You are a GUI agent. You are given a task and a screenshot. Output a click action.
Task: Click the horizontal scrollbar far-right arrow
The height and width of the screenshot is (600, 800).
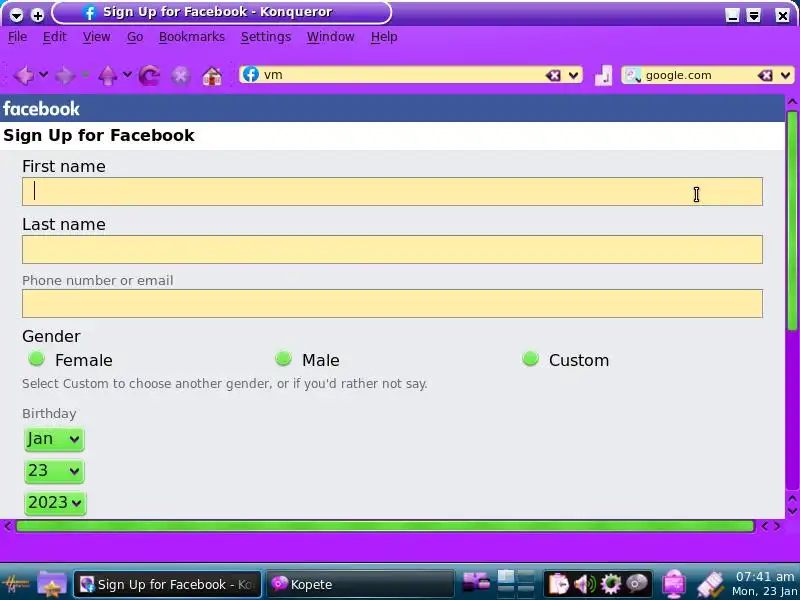point(777,526)
